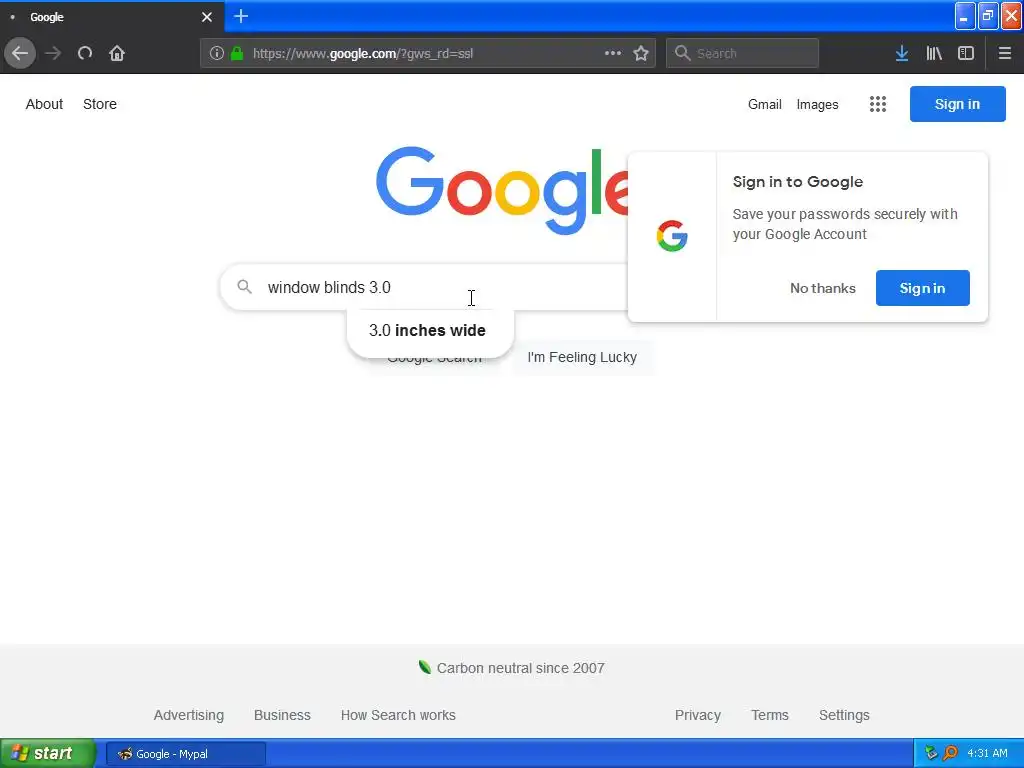This screenshot has height=768, width=1024.
Task: Show site information icon in address bar
Action: [x=216, y=54]
